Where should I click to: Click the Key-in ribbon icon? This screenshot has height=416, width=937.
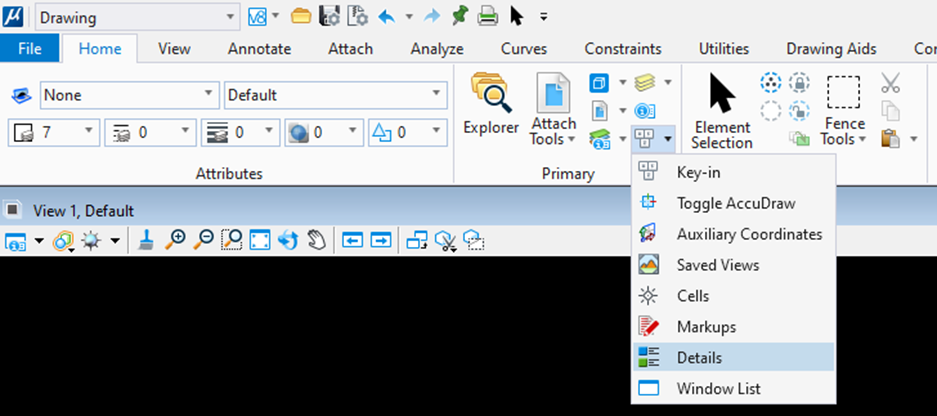click(644, 139)
